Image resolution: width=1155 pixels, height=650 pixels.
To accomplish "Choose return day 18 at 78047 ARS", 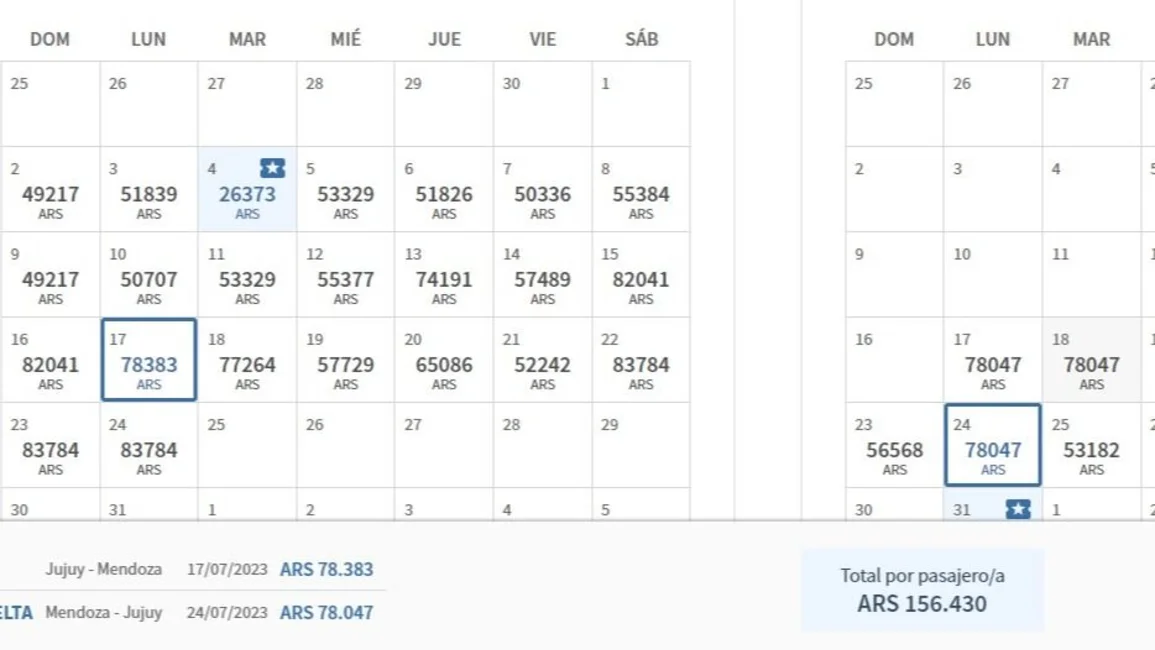I will coord(1092,360).
